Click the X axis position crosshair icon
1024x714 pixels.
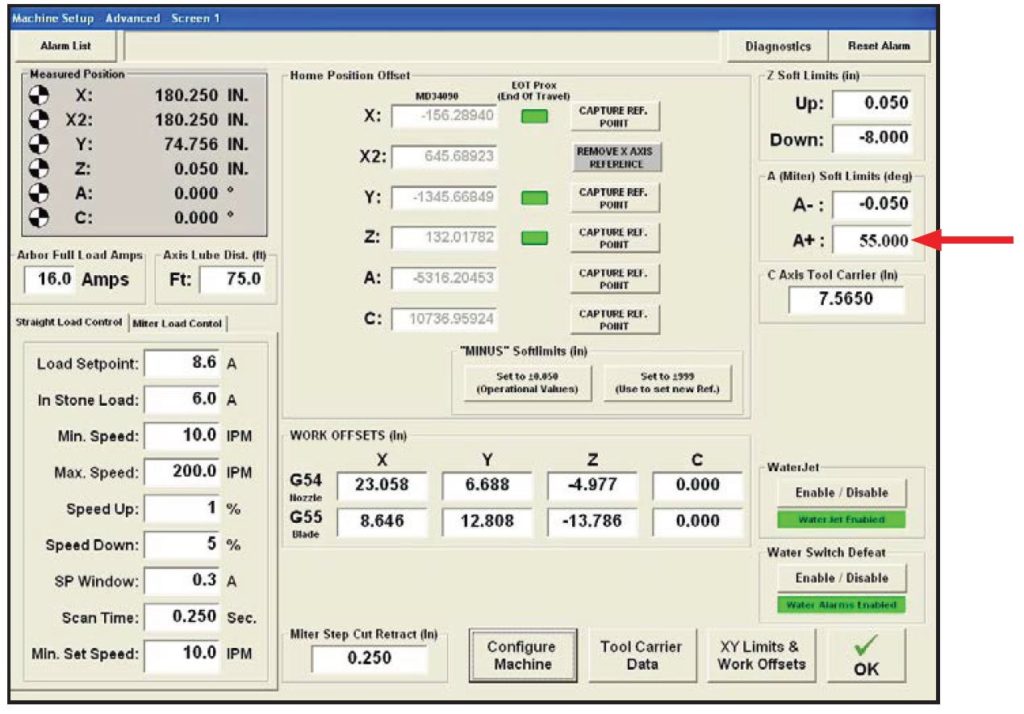coord(37,96)
